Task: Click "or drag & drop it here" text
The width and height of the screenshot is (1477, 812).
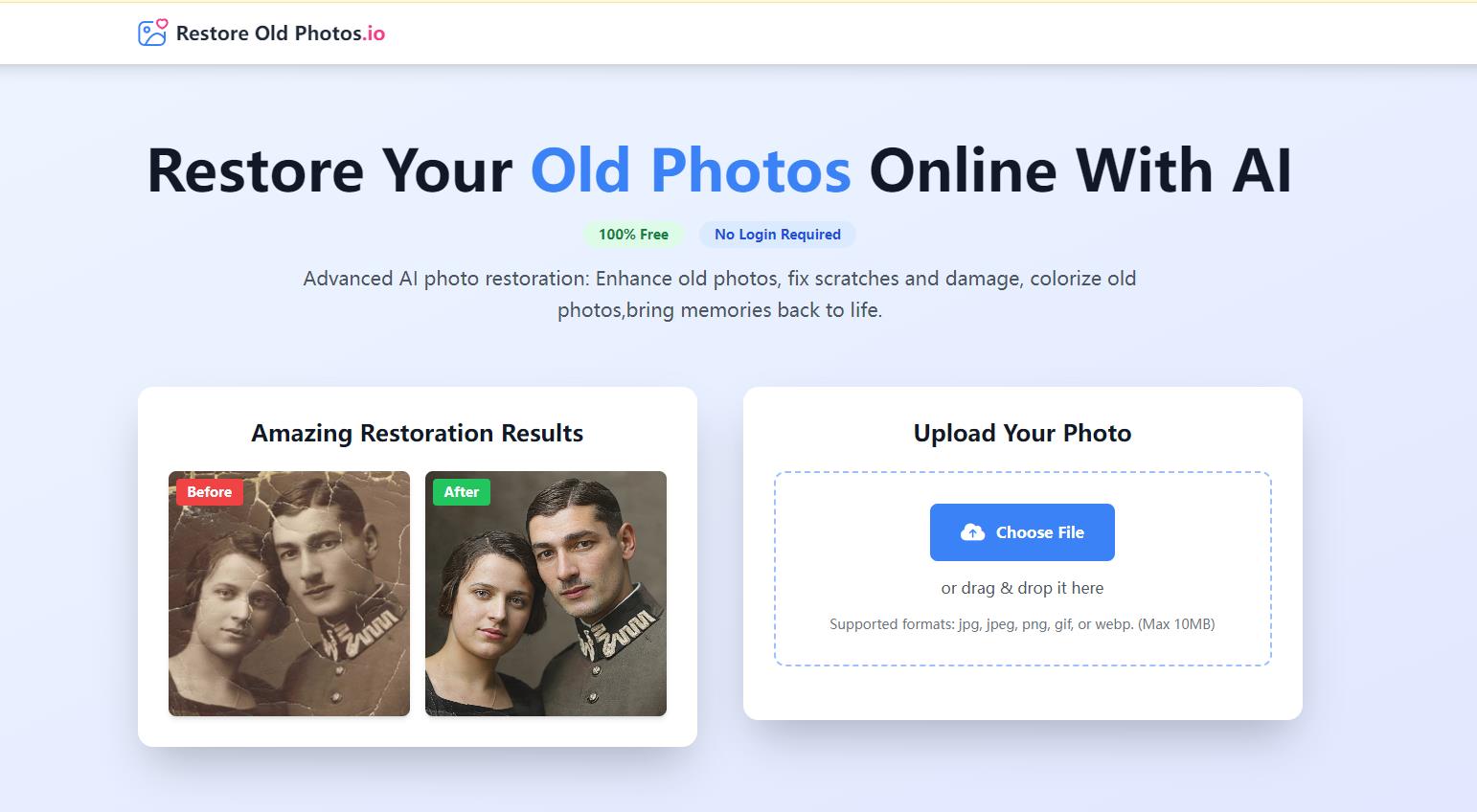Action: tap(1022, 588)
